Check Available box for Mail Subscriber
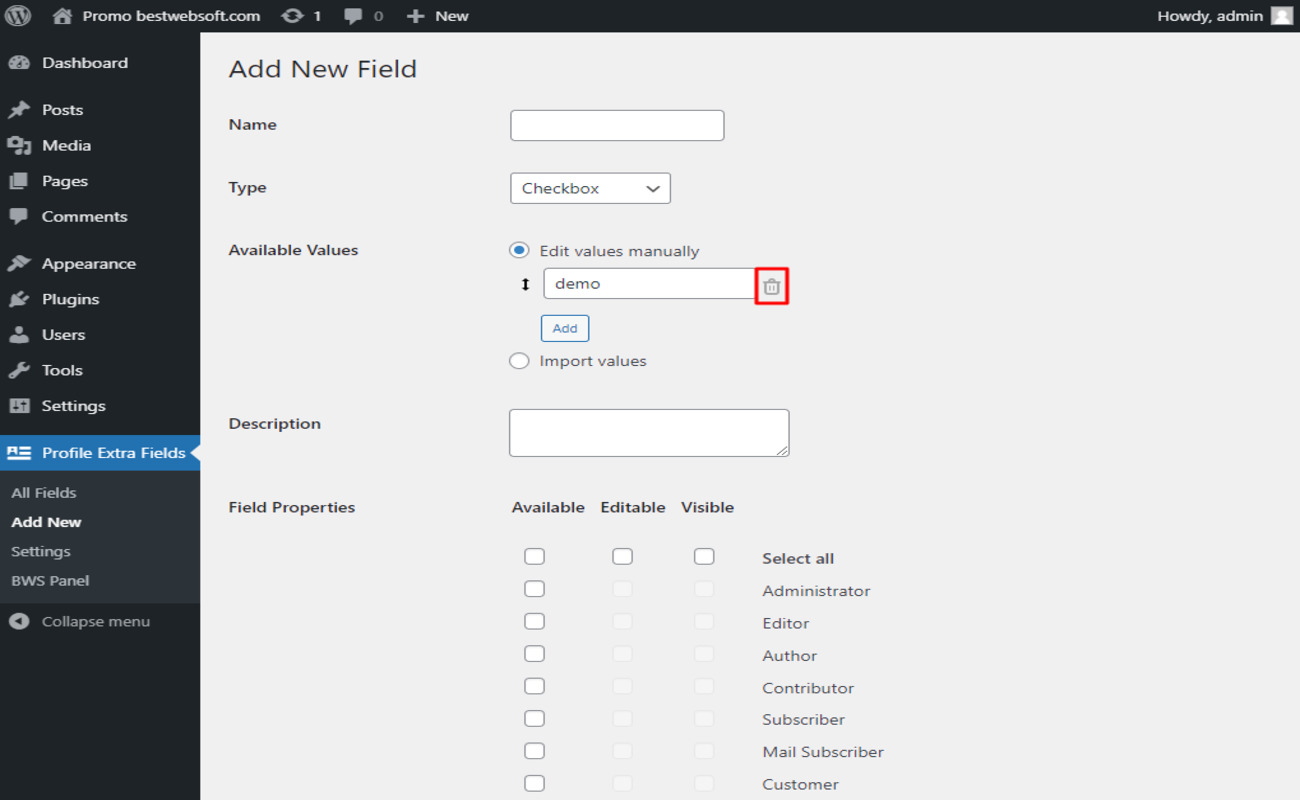 535,751
